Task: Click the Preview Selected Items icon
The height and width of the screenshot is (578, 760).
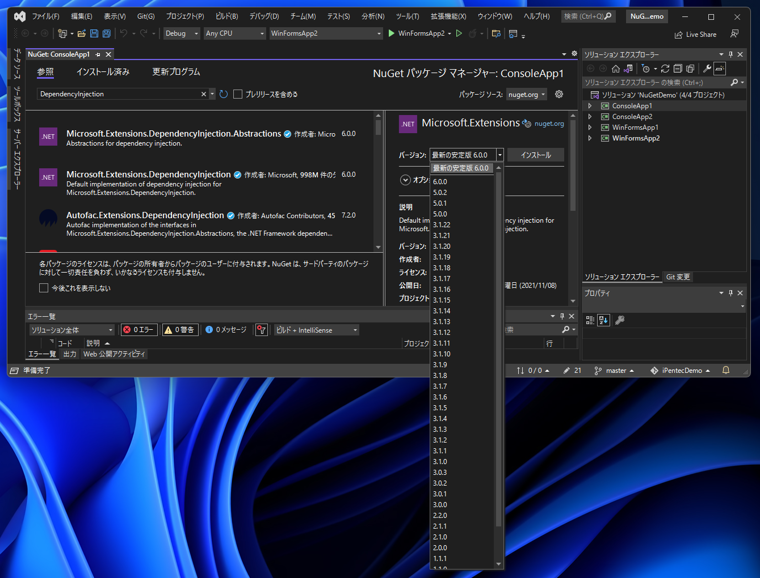Action: point(720,68)
